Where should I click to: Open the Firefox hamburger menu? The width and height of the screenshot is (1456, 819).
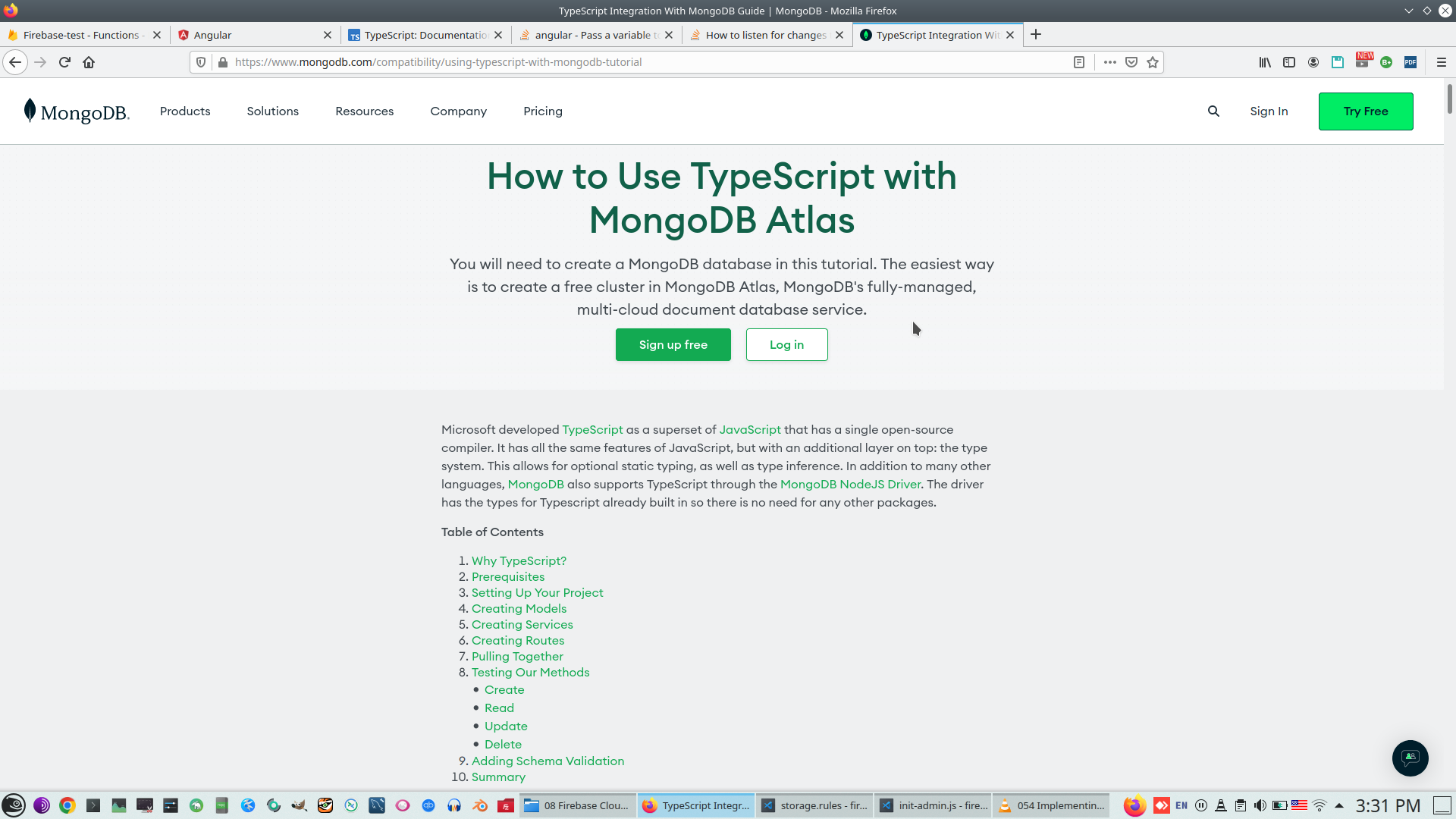coord(1442,62)
